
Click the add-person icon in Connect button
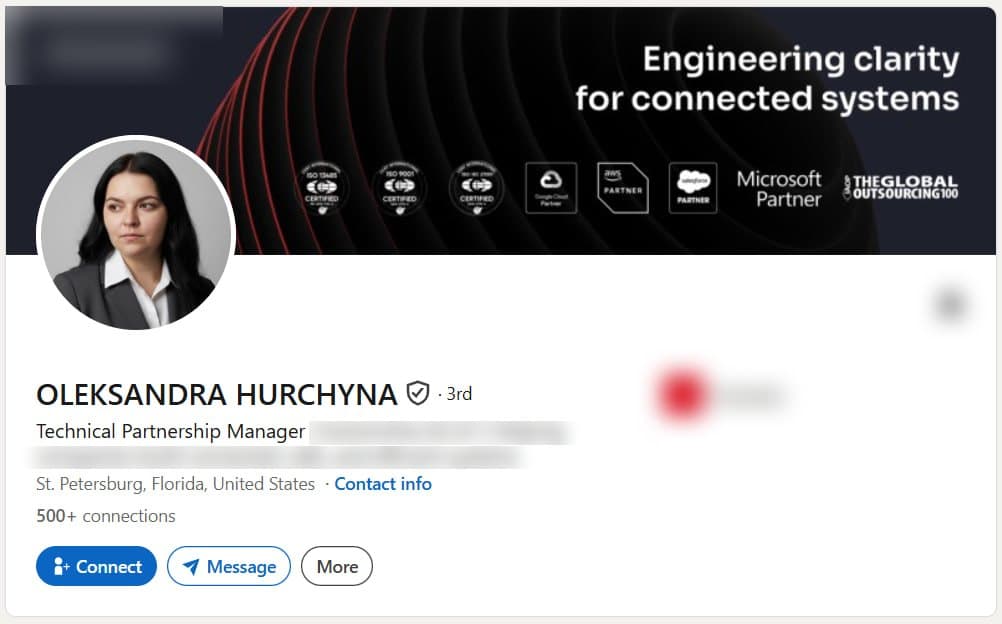(x=61, y=566)
